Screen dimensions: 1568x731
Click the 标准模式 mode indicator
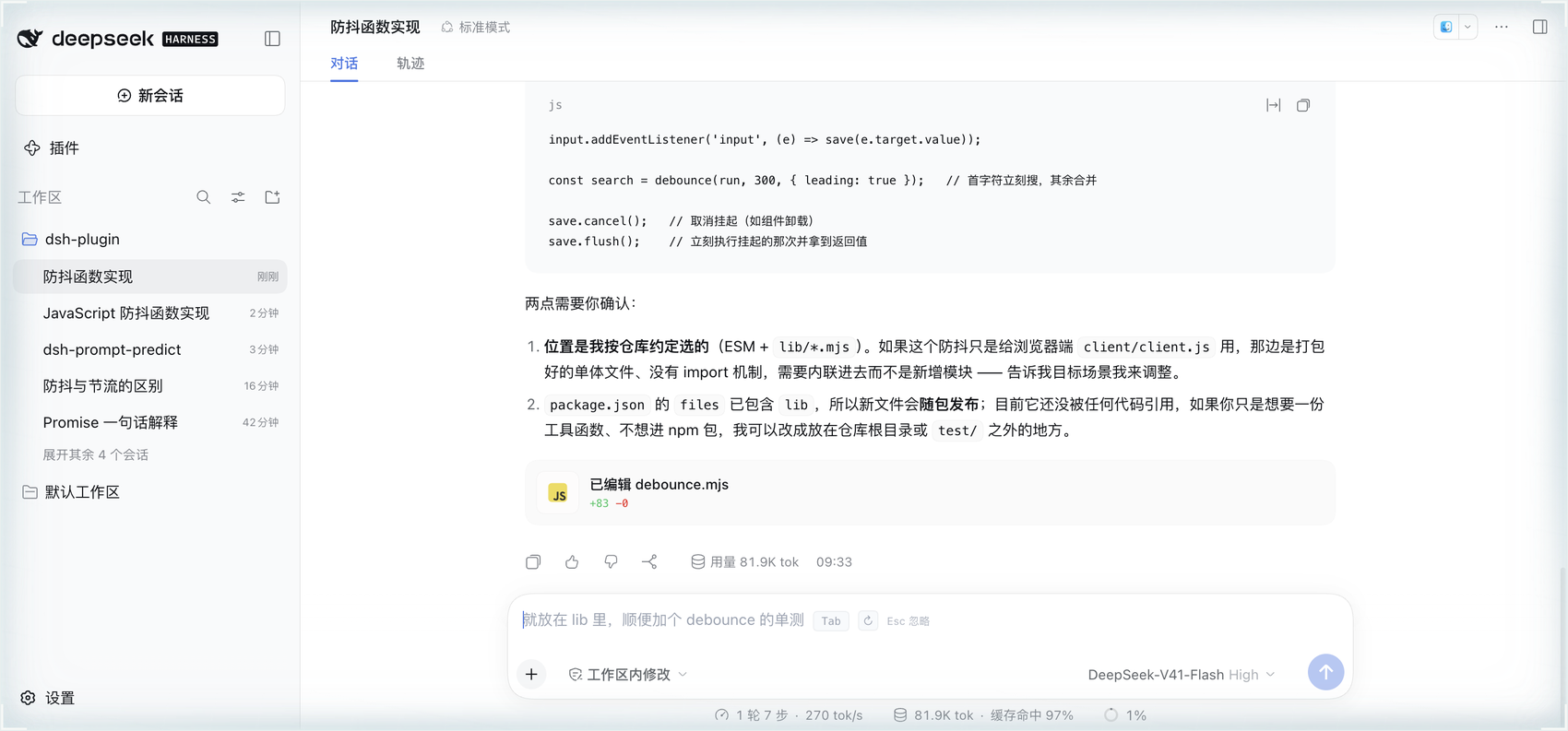point(476,28)
